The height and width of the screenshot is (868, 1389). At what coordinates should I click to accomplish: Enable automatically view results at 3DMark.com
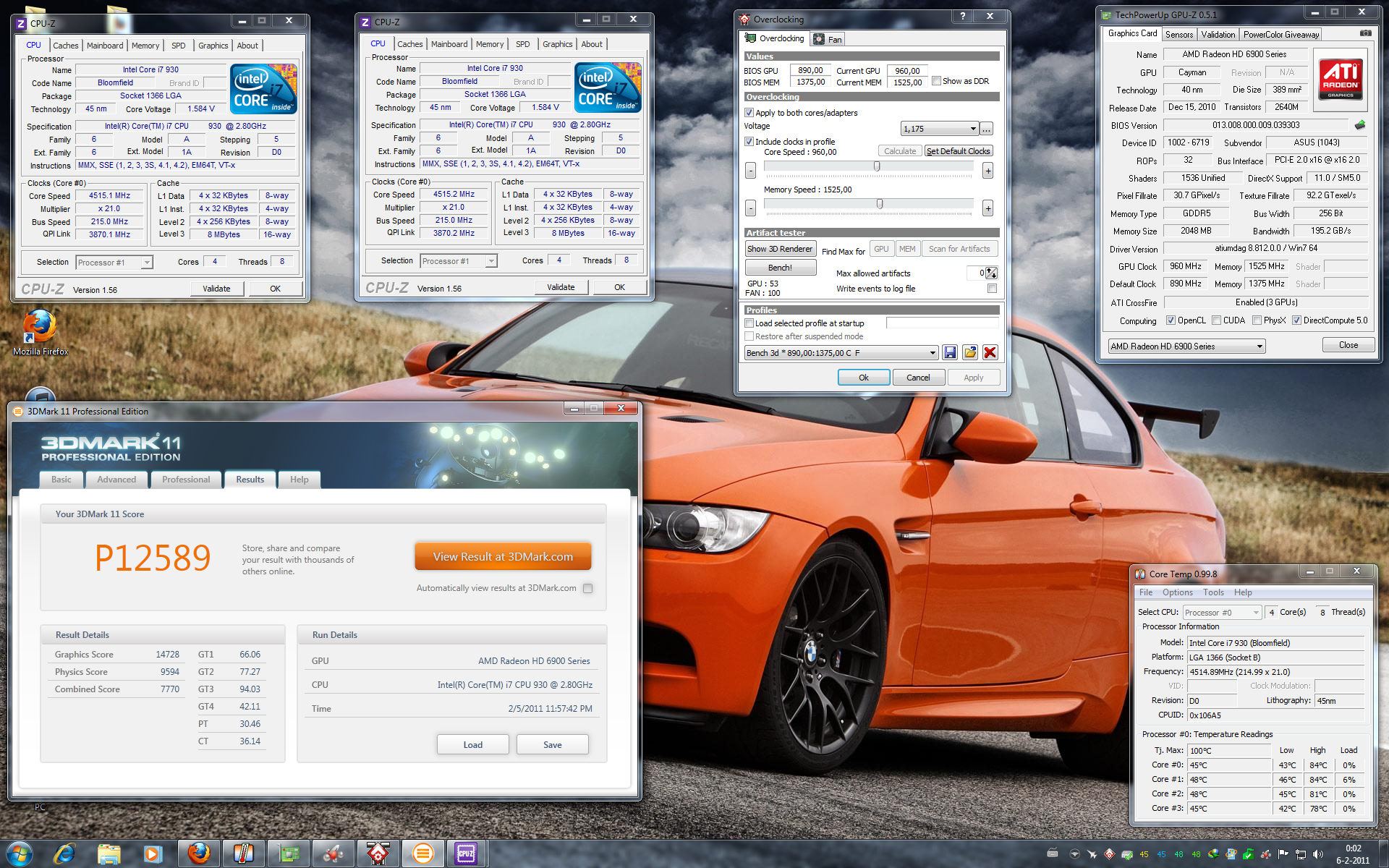point(588,588)
